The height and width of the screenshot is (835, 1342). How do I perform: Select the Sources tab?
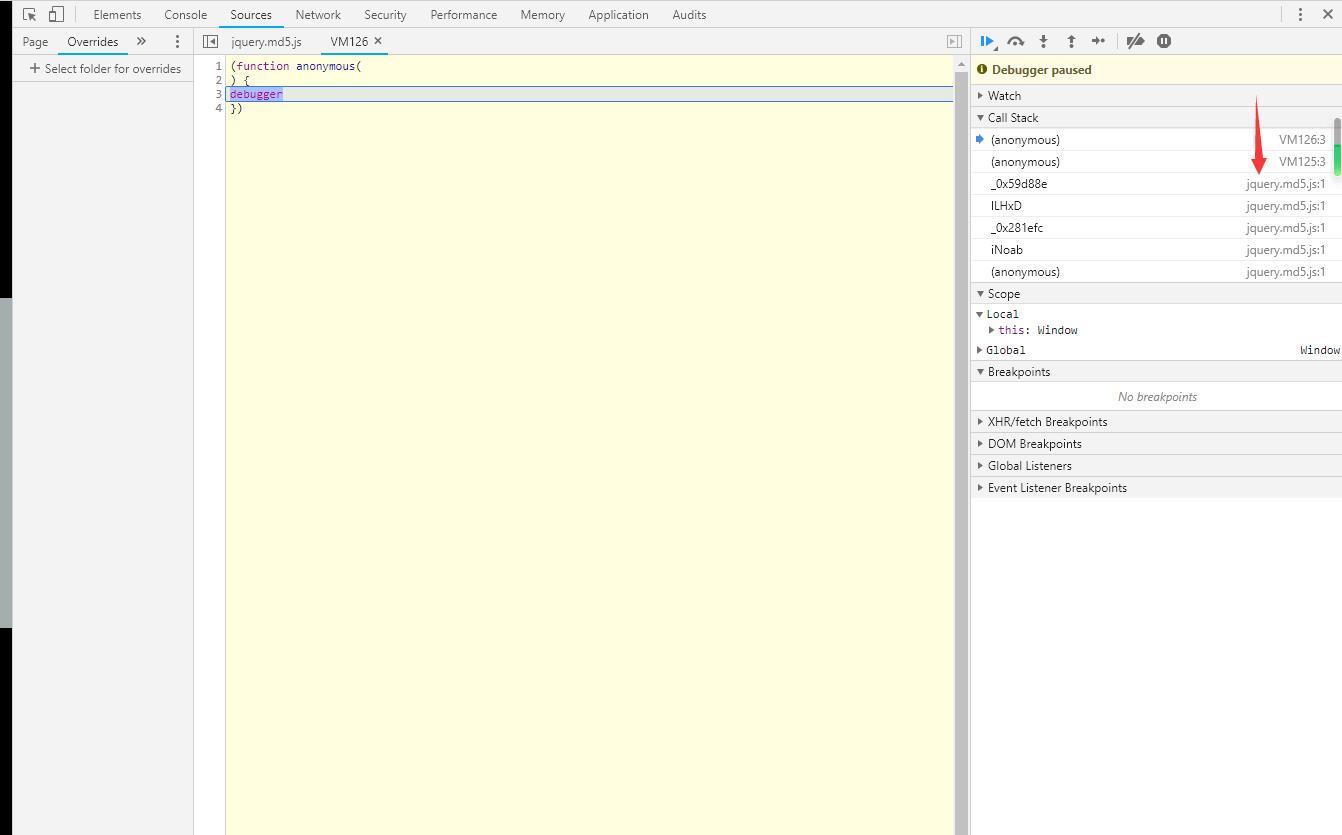coord(251,15)
